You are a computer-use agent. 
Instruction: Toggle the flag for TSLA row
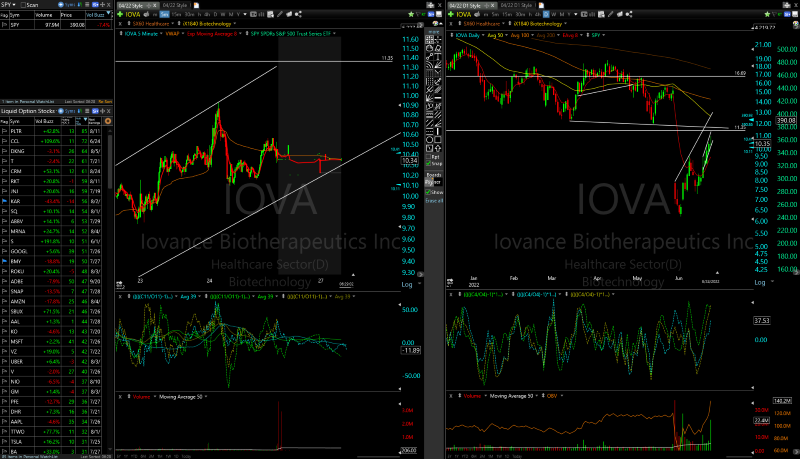click(x=5, y=442)
